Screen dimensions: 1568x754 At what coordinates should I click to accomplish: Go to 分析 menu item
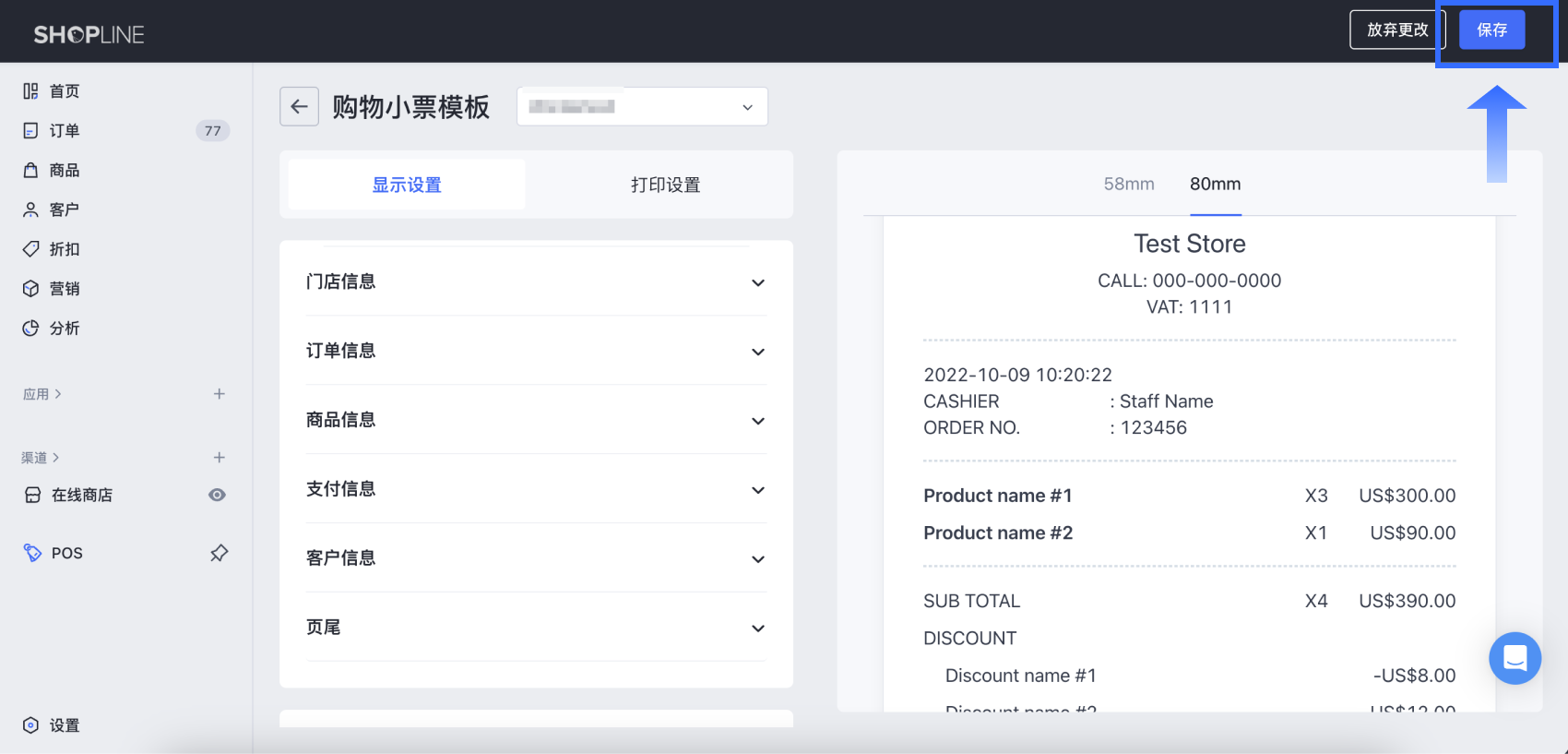[65, 328]
